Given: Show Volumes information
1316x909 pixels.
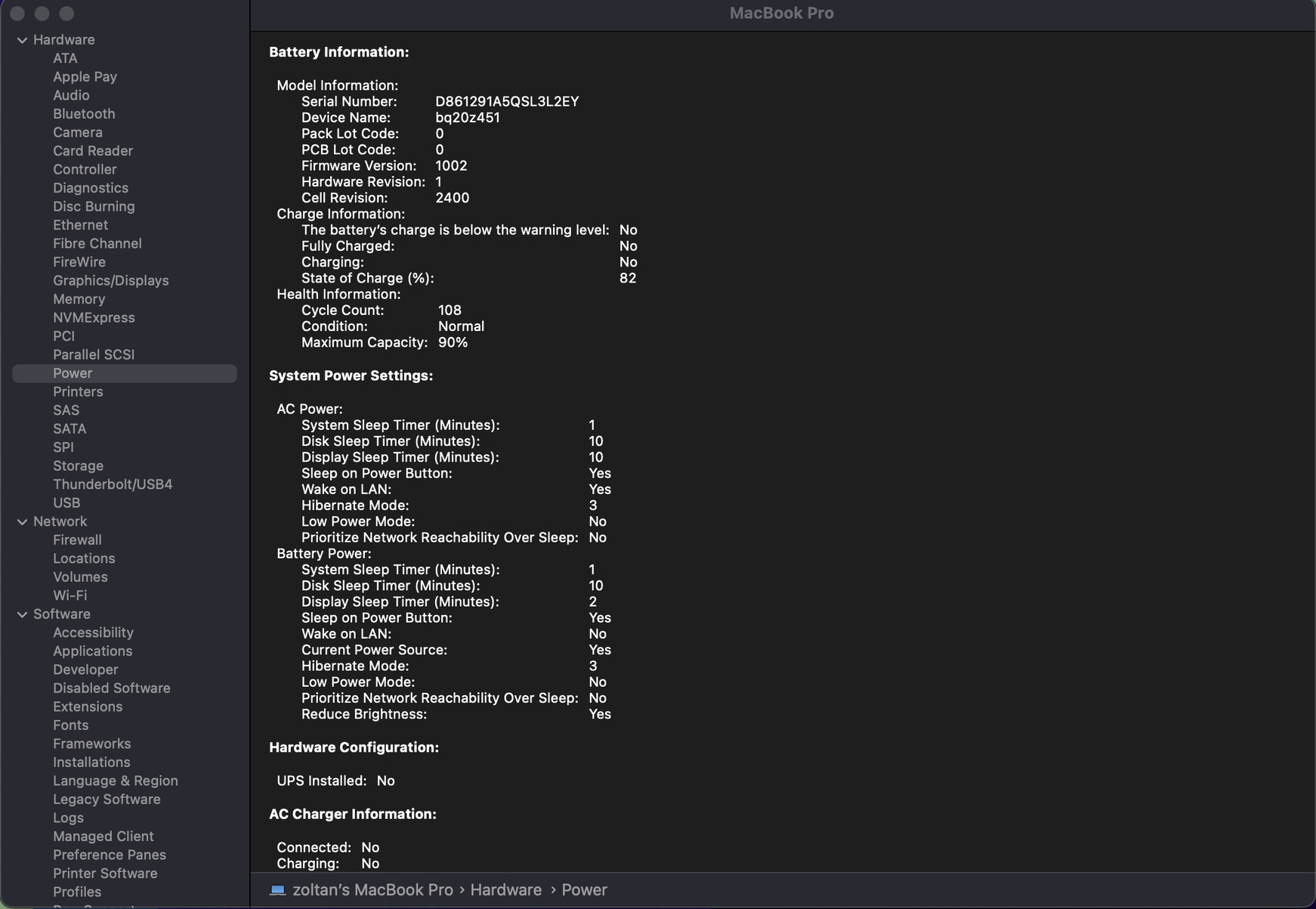Looking at the screenshot, I should 80,577.
